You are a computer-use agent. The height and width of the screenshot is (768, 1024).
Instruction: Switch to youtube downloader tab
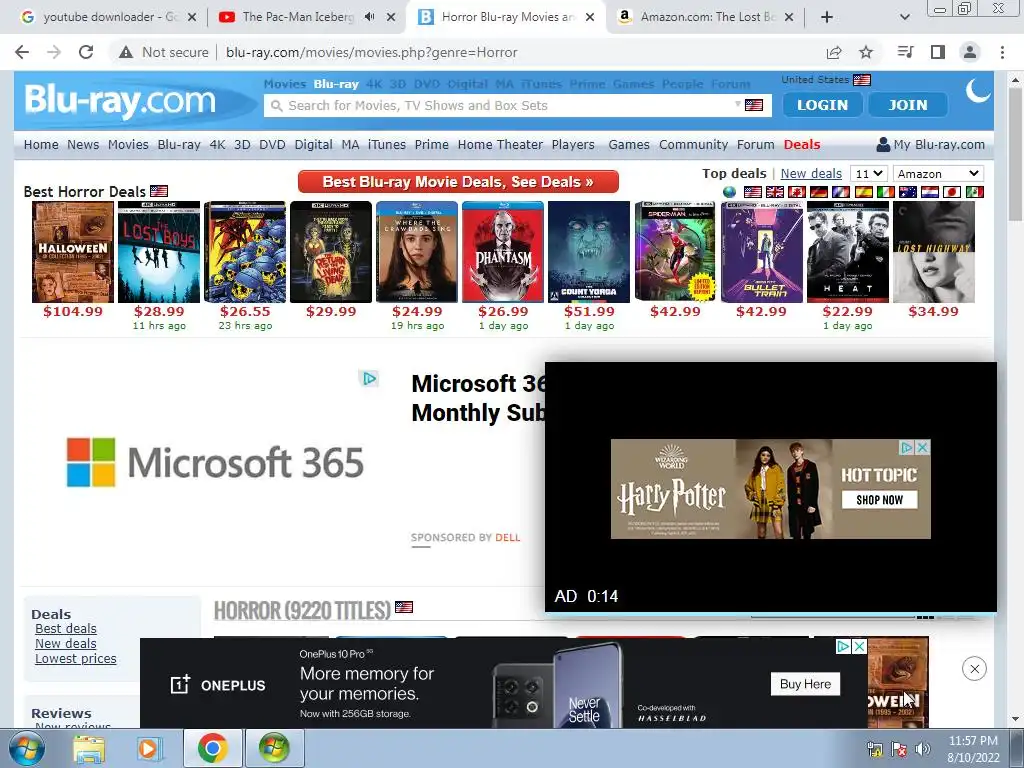(x=108, y=17)
